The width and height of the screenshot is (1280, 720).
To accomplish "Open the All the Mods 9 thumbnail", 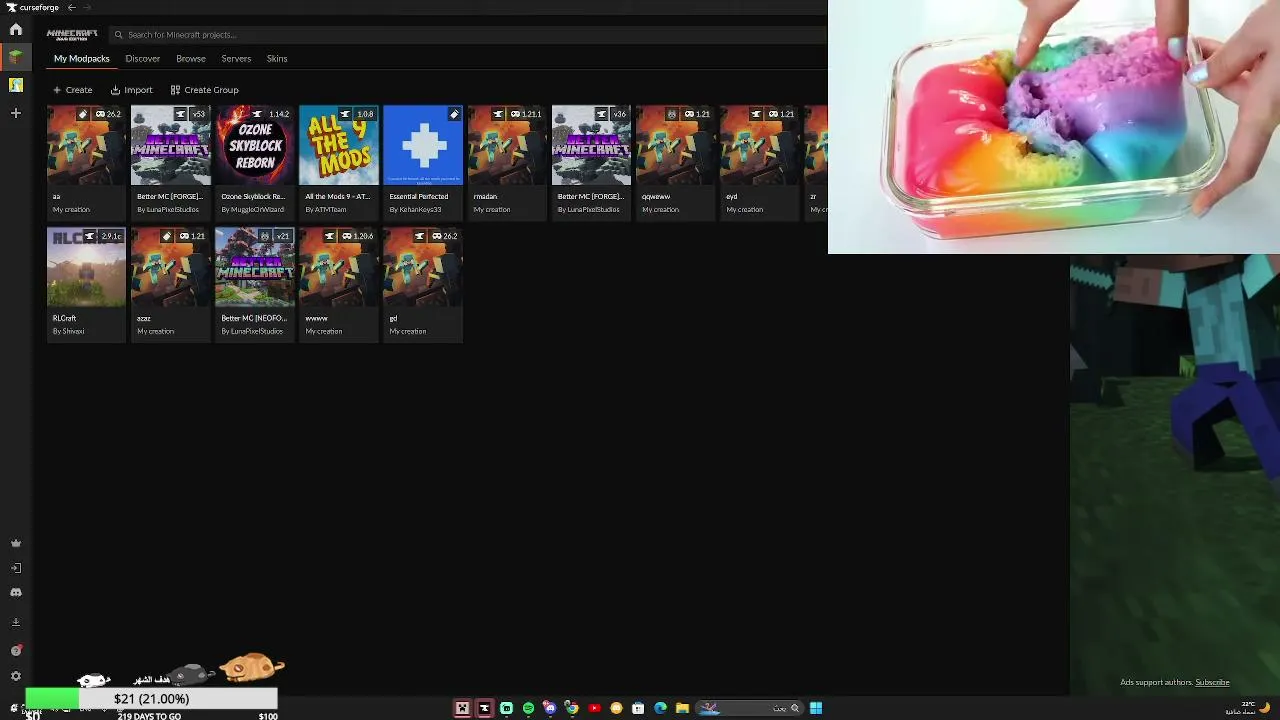I will tap(339, 145).
